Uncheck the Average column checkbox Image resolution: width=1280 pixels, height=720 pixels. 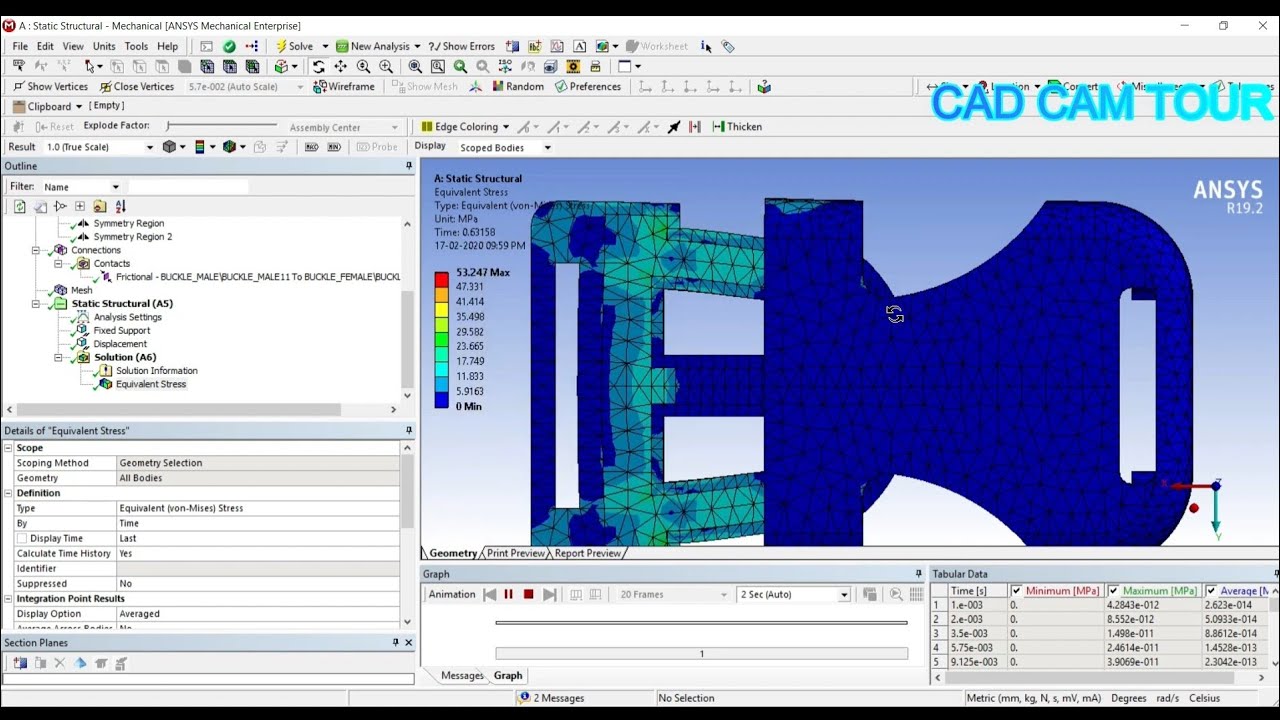(x=1210, y=591)
